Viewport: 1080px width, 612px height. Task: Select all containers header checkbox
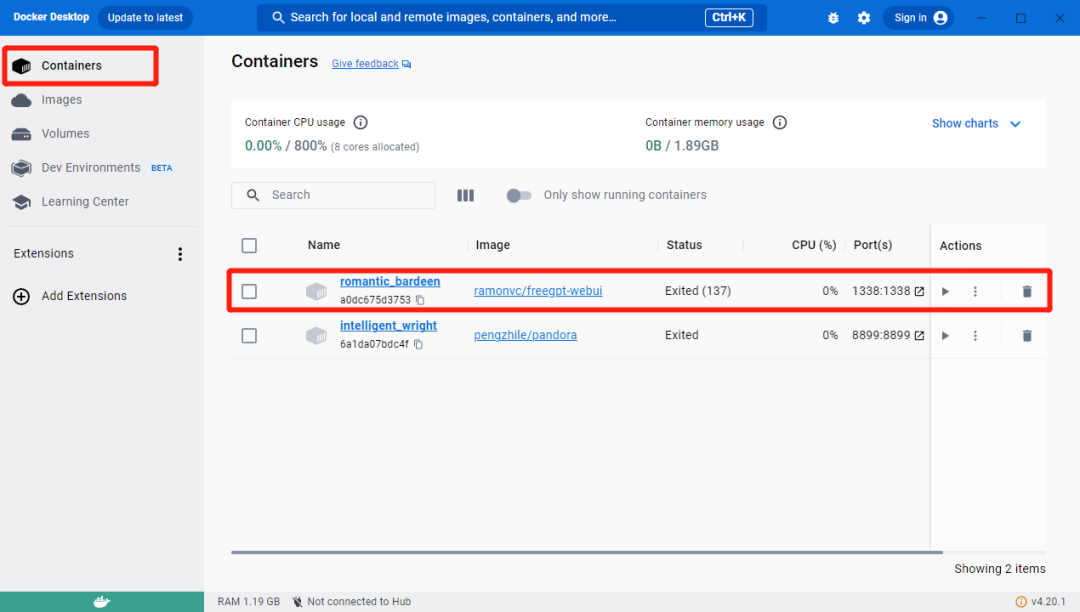tap(249, 246)
